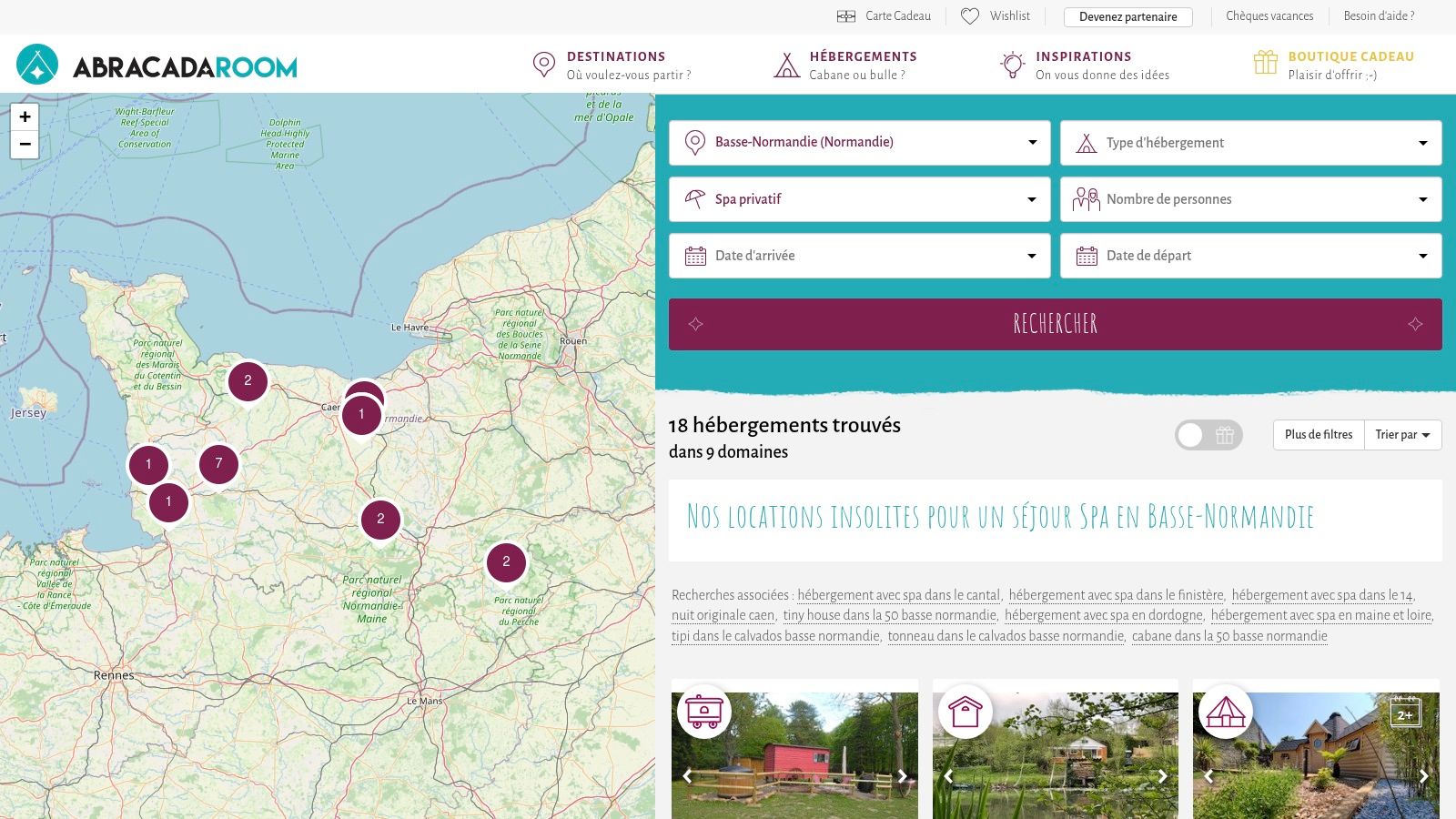Toggle the gift card filter switch
Image resolution: width=1456 pixels, height=819 pixels.
tap(1208, 435)
